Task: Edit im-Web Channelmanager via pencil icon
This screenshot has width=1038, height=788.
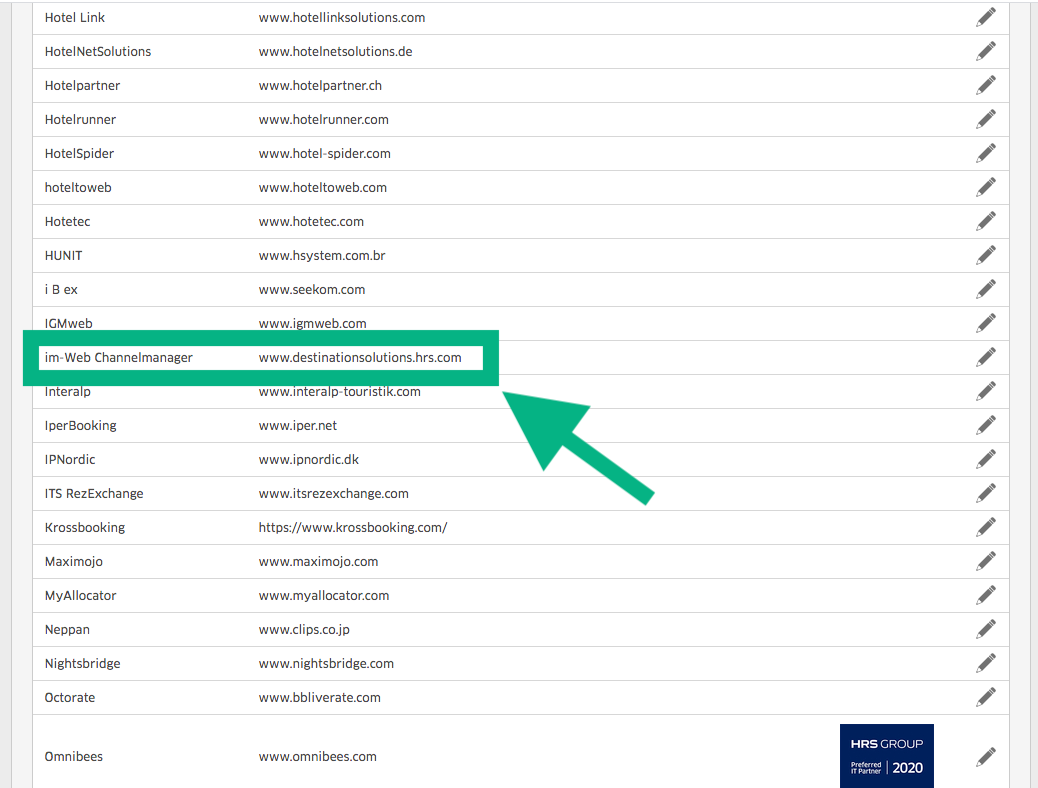Action: tap(986, 357)
